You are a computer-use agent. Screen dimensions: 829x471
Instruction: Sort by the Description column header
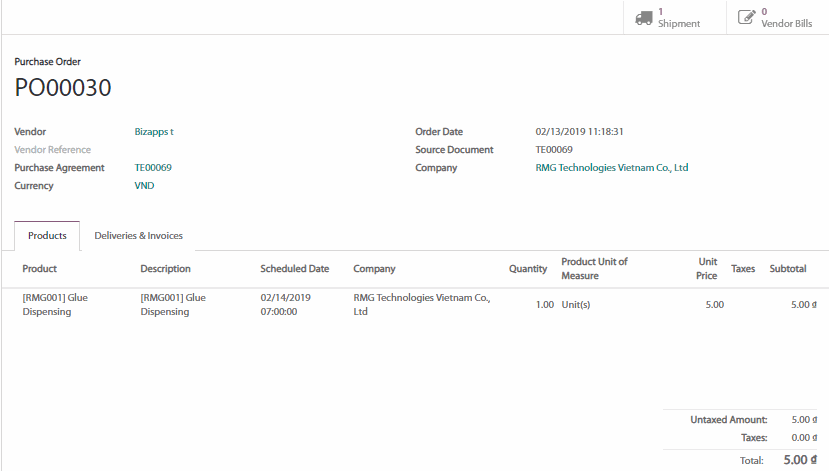165,269
